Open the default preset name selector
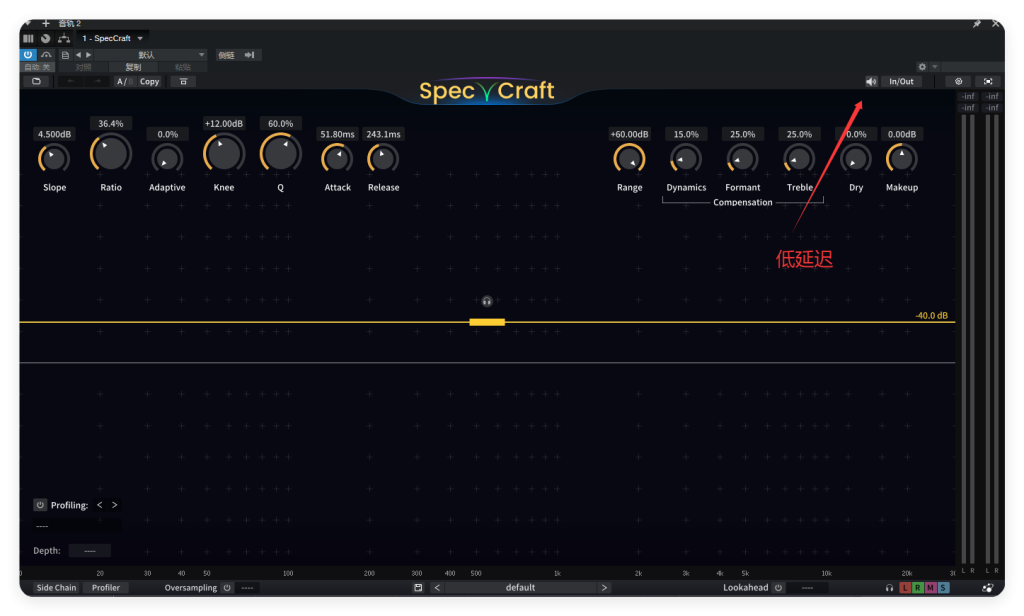1024x616 pixels. (x=520, y=588)
